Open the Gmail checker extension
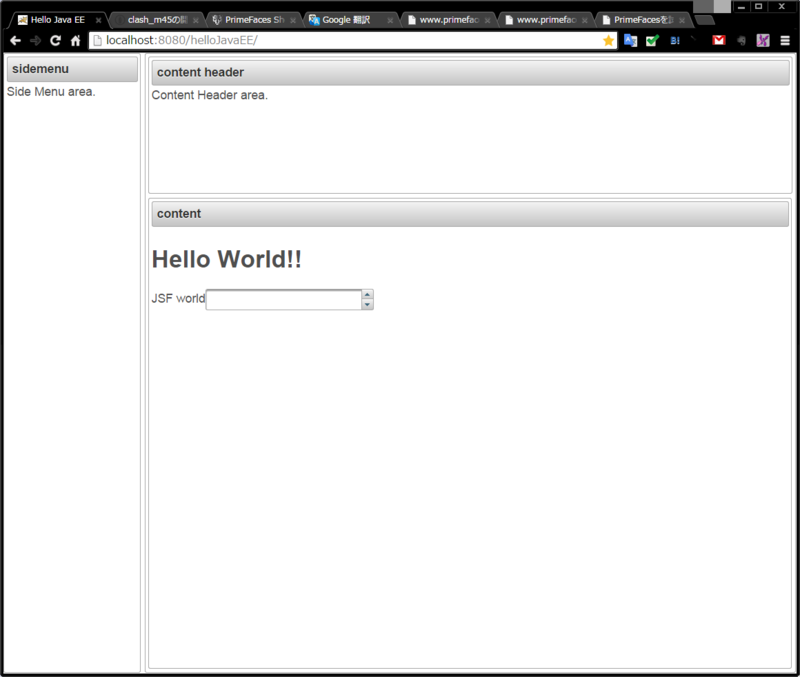Screen dimensions: 800x677 pos(719,40)
